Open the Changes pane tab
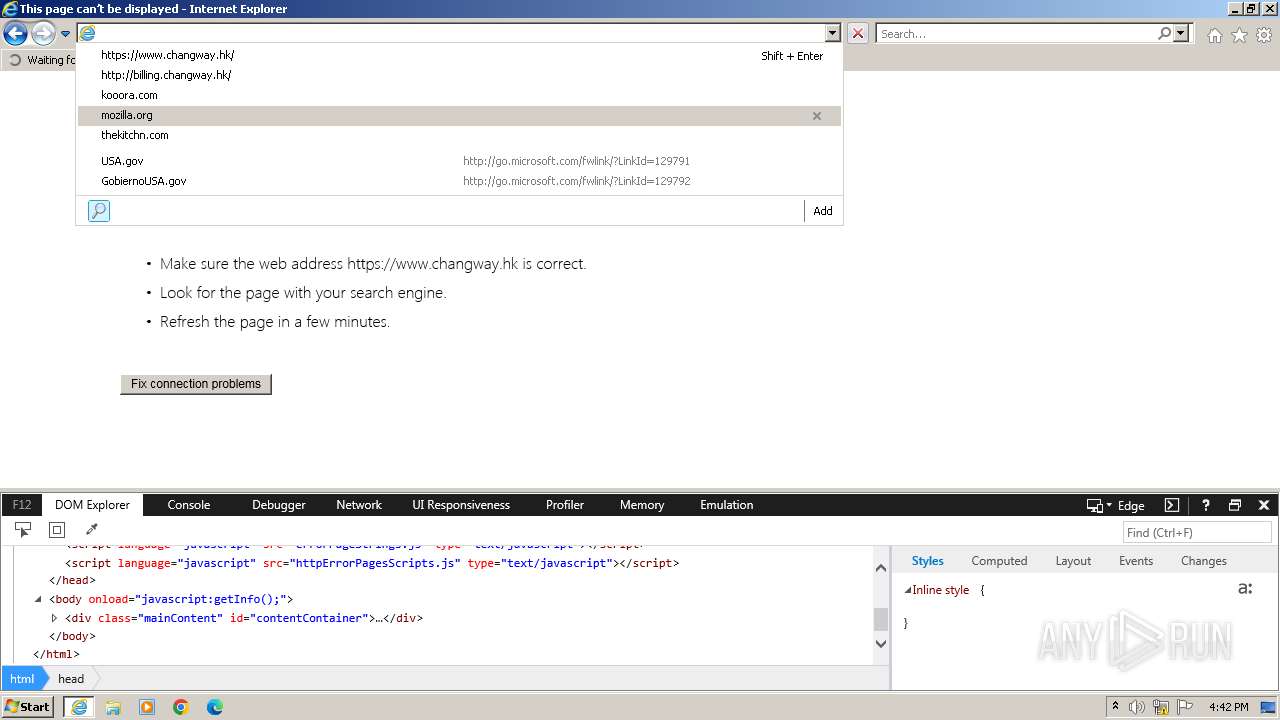1280x720 pixels. coord(1204,561)
